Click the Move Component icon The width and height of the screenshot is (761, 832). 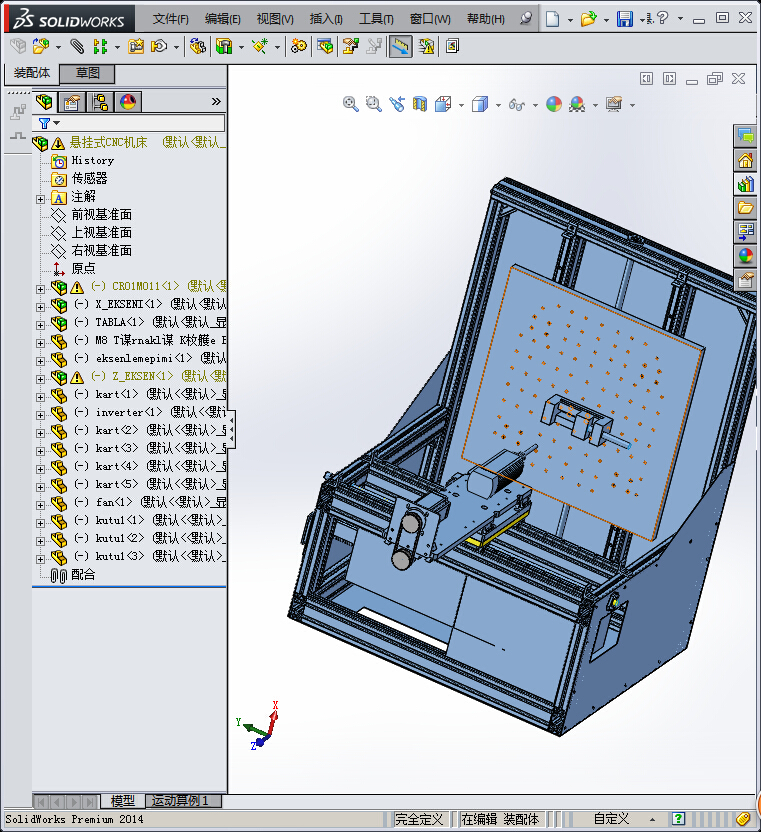tap(159, 47)
